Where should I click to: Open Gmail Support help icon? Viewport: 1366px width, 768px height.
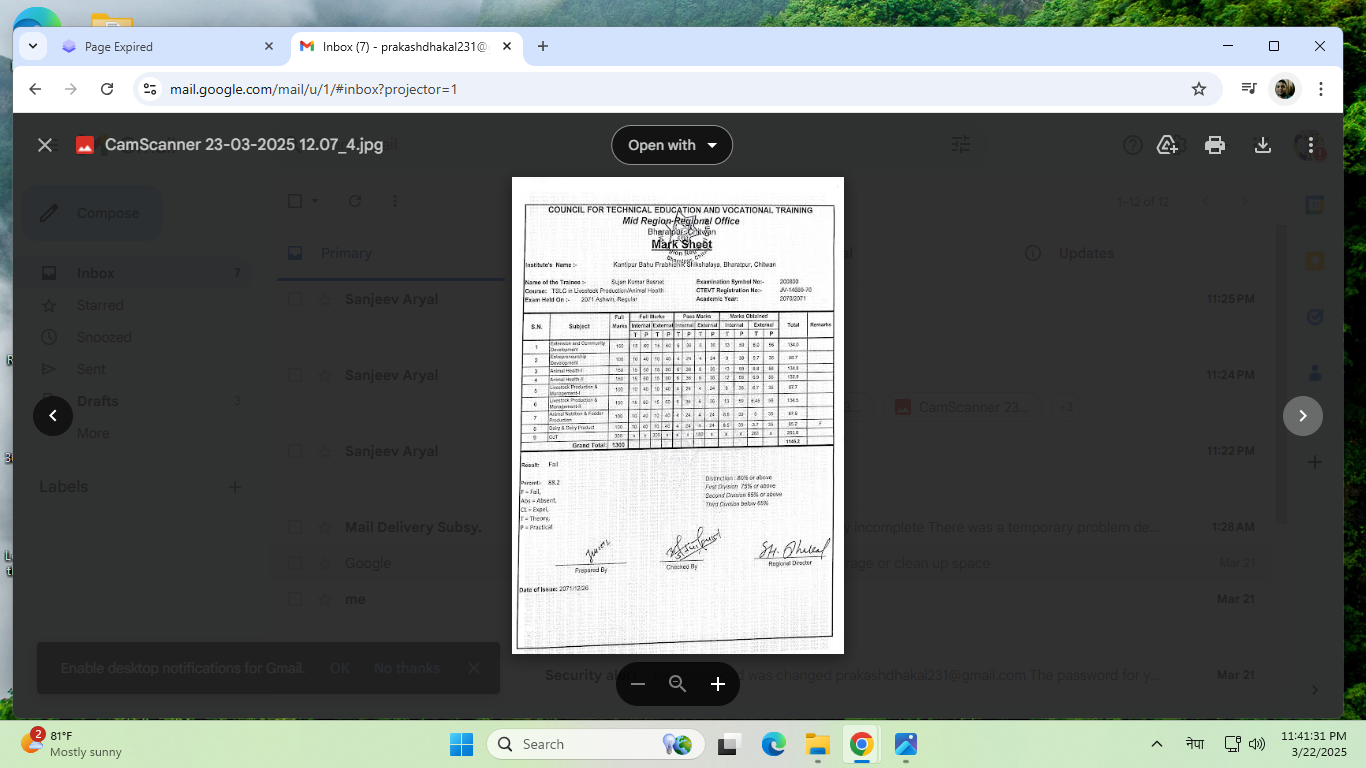pyautogui.click(x=1133, y=145)
